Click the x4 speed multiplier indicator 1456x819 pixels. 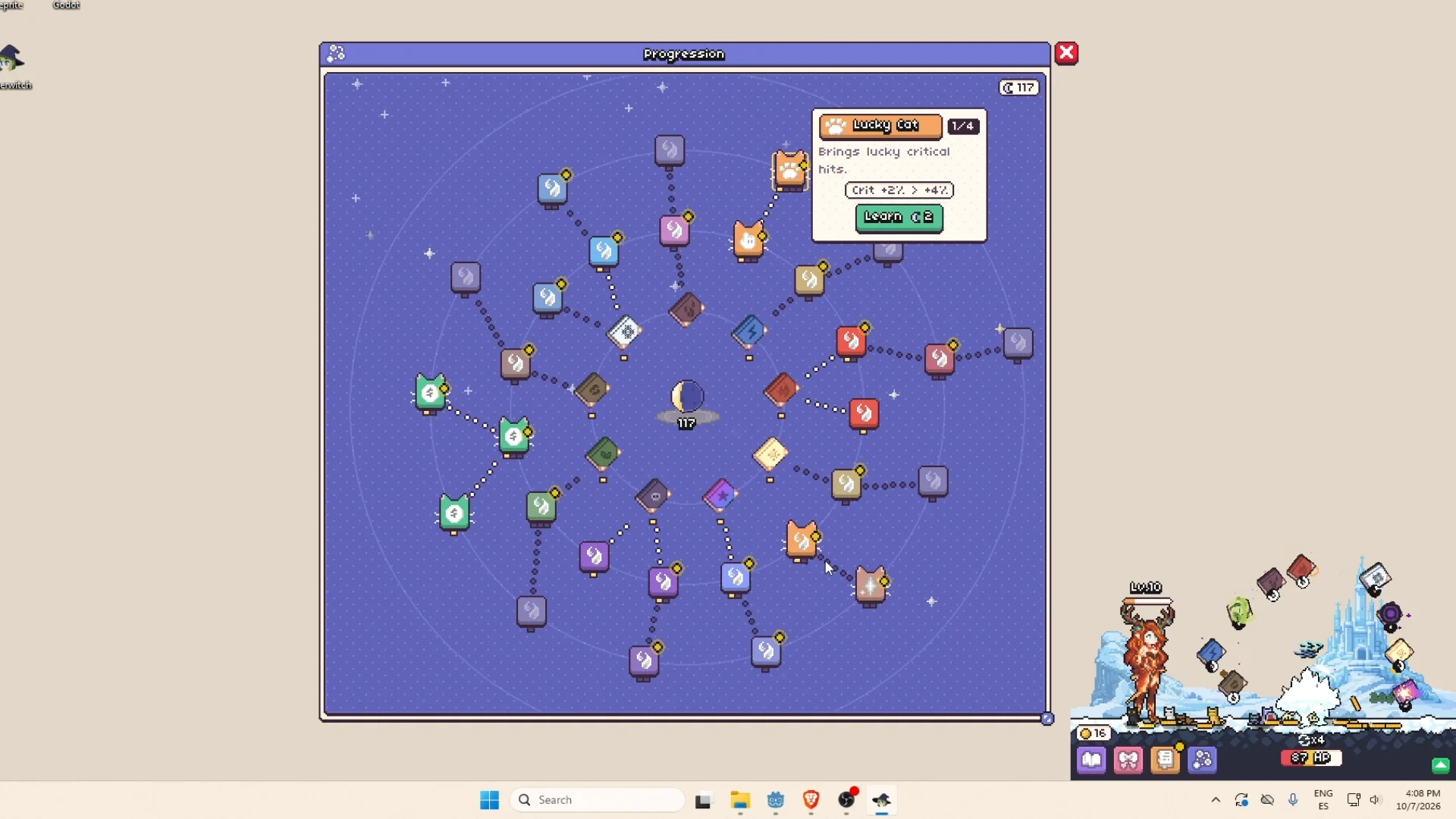[x=1311, y=739]
